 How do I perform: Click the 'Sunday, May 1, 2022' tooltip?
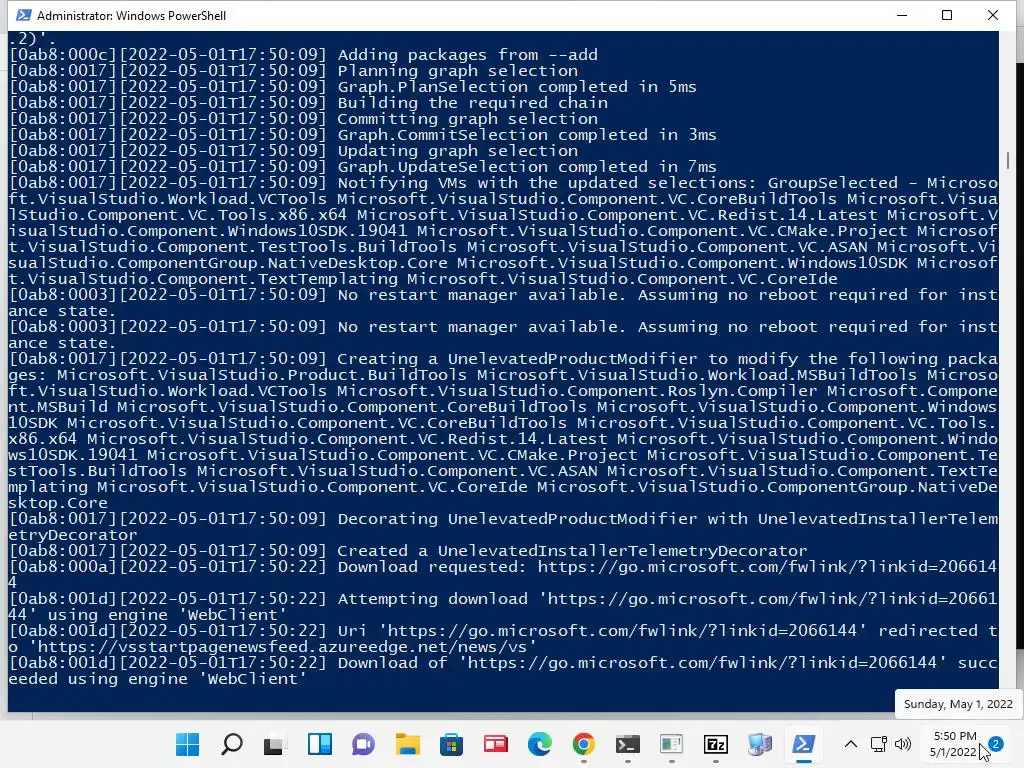click(x=958, y=704)
